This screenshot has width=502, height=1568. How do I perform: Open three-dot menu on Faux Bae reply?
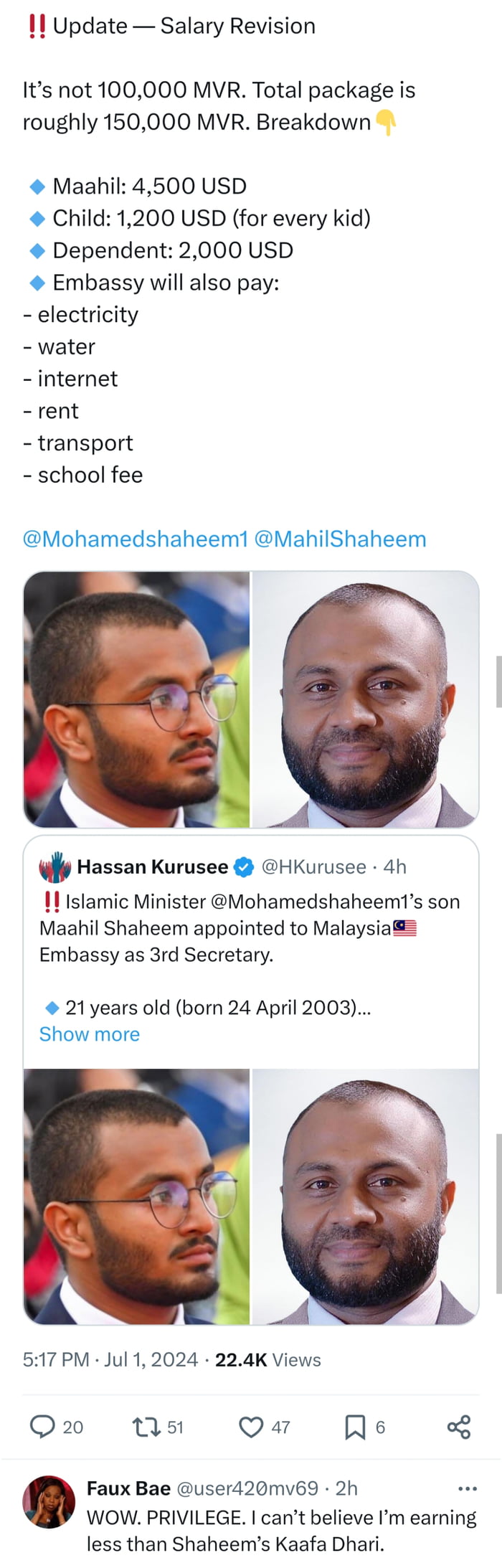tap(467, 1488)
